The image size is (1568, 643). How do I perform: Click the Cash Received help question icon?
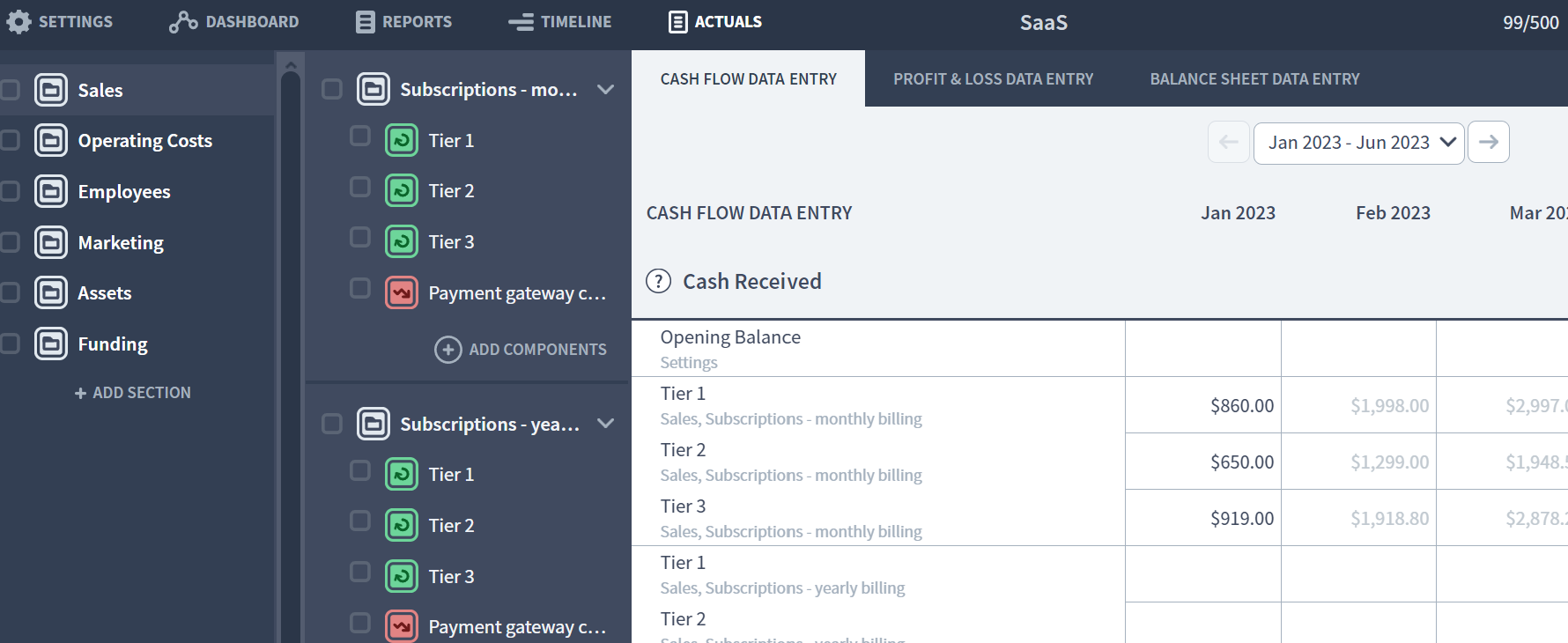tap(658, 281)
